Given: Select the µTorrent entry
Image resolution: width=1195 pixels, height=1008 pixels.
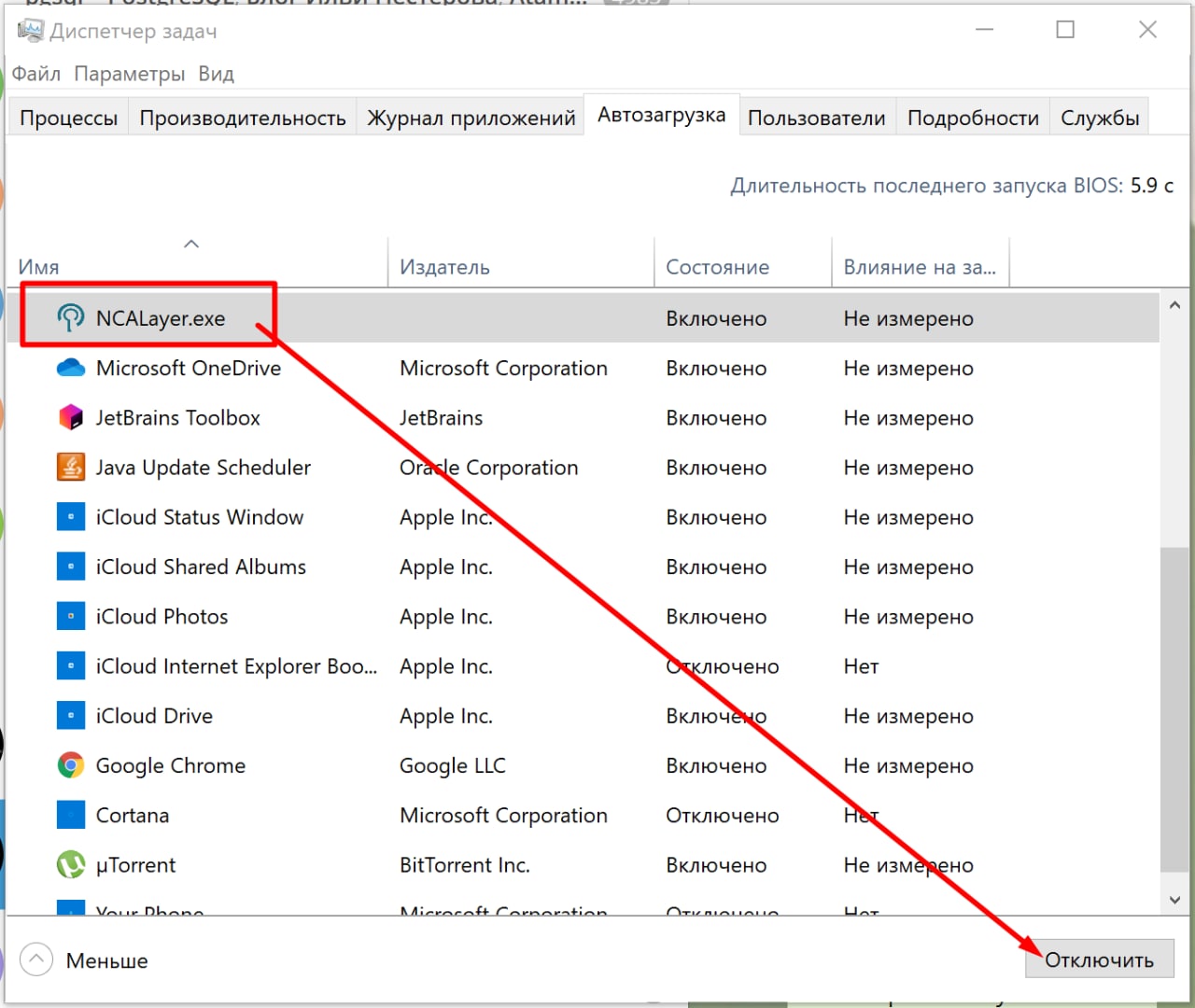Looking at the screenshot, I should coord(135,864).
